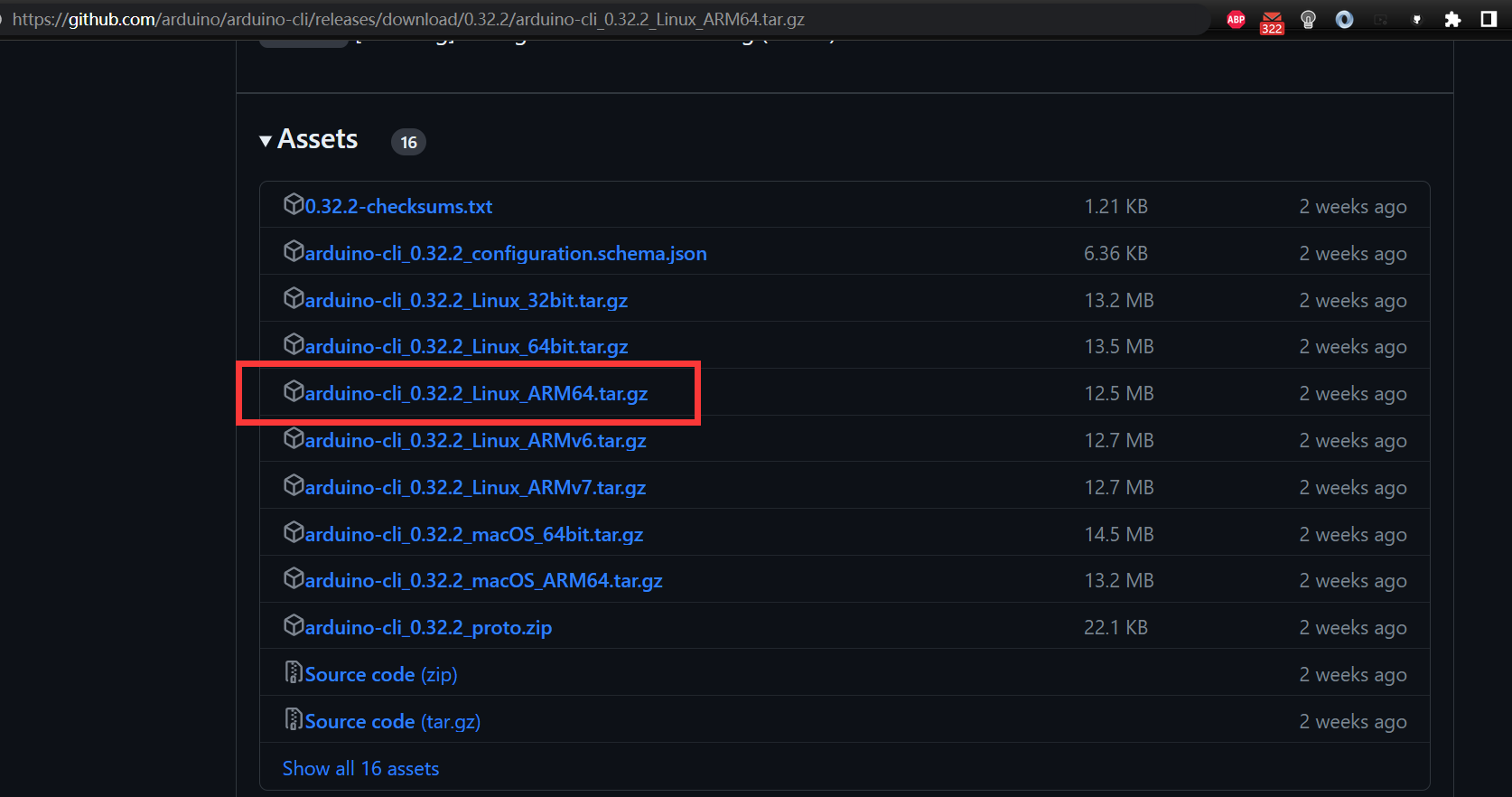Click "2 weeks ago" in the Linux_64bit row

pyautogui.click(x=1353, y=347)
